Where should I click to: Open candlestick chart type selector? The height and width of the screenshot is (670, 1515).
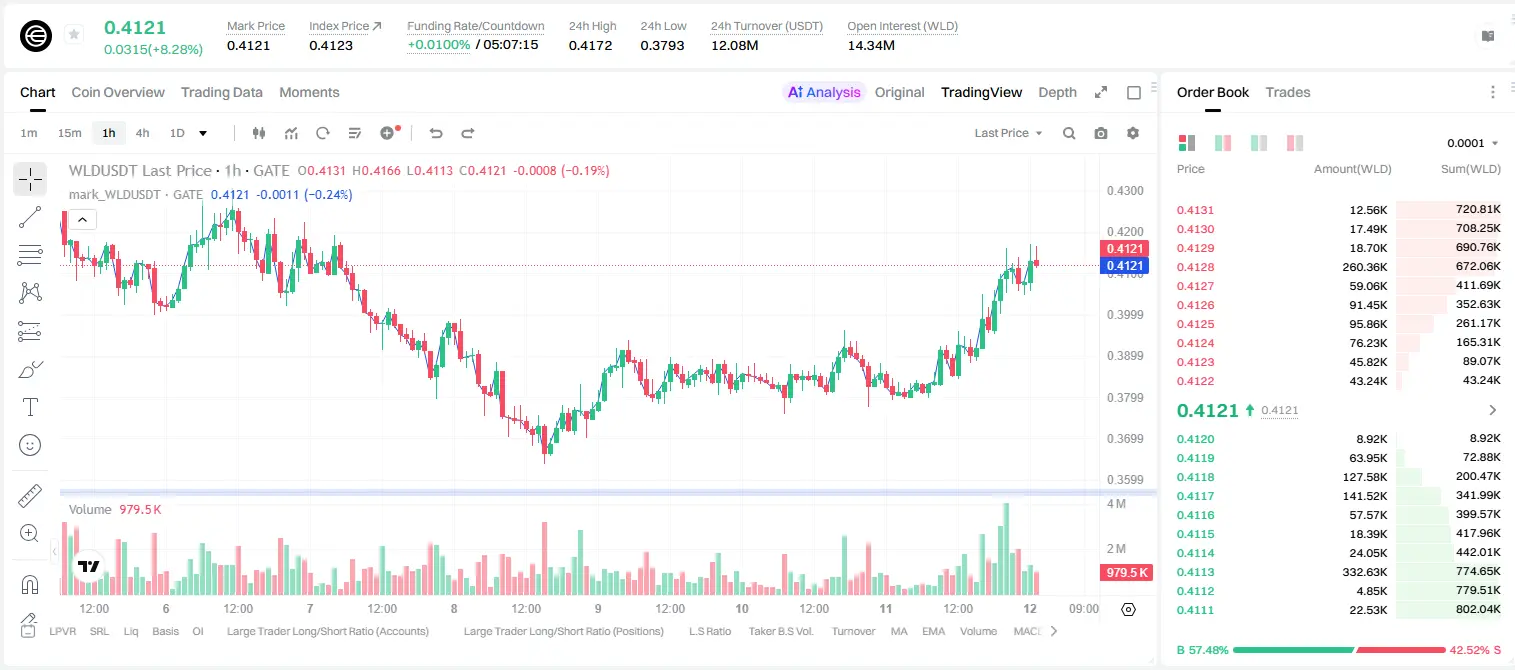pos(259,133)
